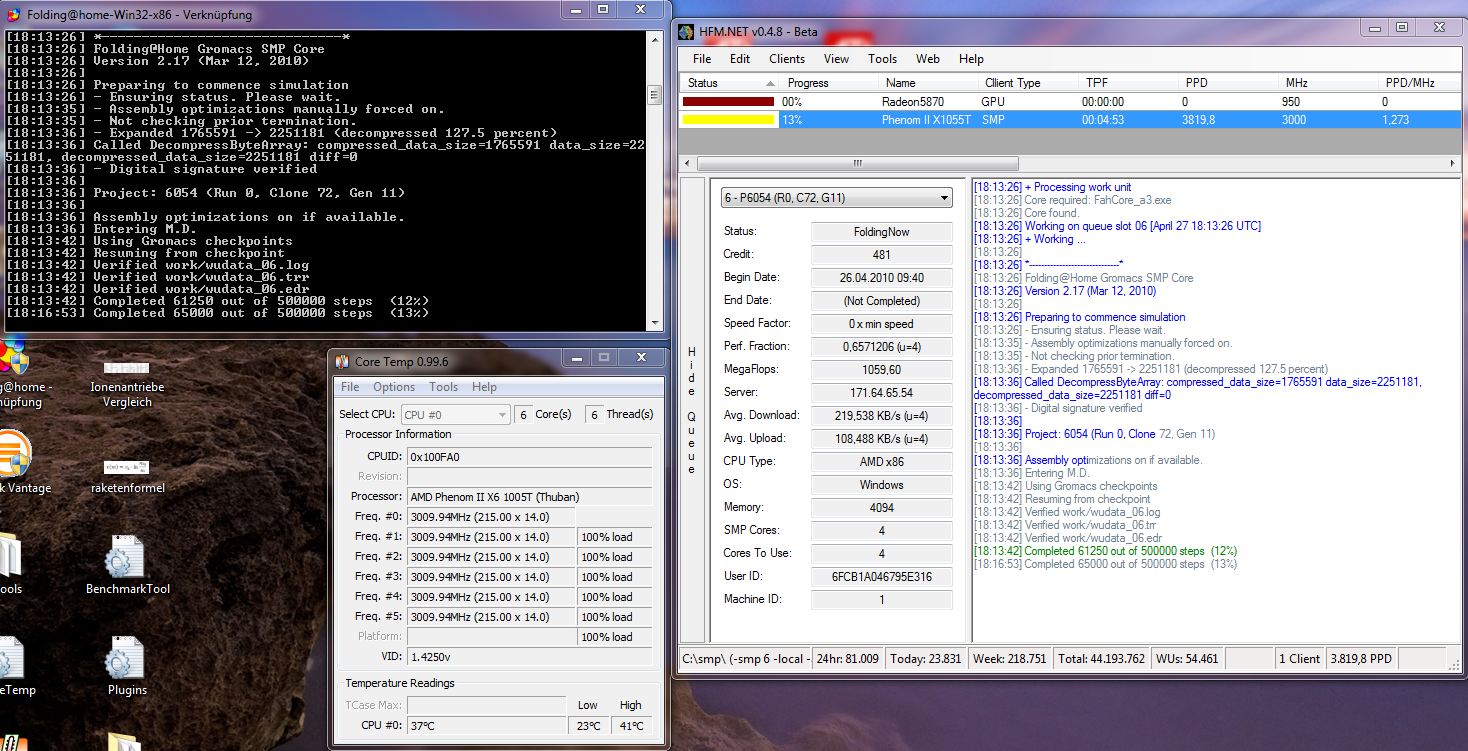Select the Phenom II X1055T SMP row
This screenshot has height=751, width=1468.
click(1070, 119)
